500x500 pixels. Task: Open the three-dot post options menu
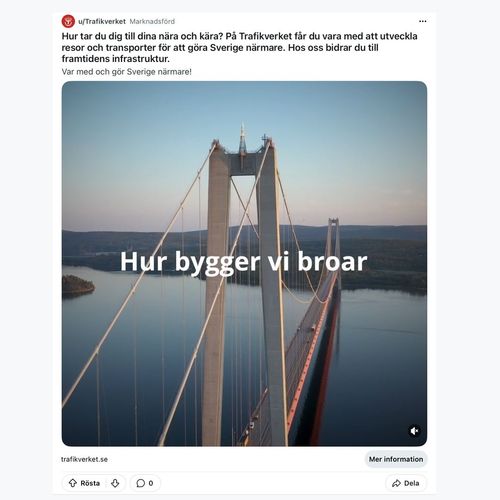[x=422, y=21]
